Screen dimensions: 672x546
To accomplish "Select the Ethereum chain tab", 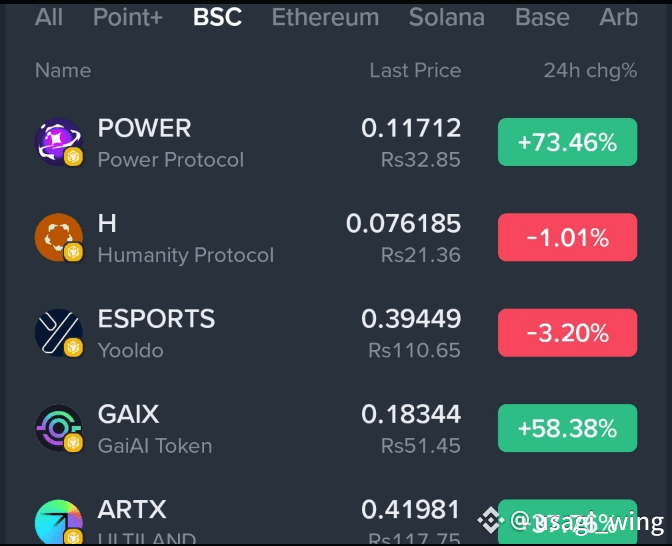I will (x=325, y=18).
